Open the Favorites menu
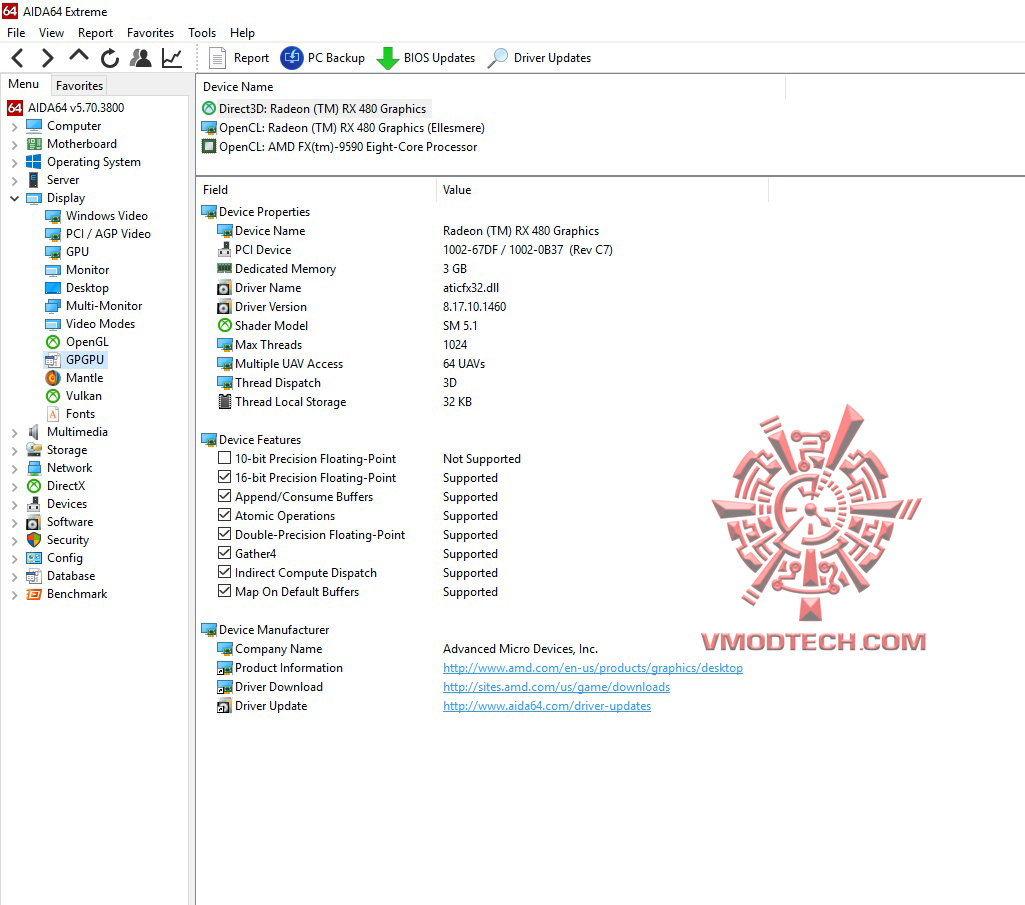Viewport: 1025px width, 905px height. 150,33
